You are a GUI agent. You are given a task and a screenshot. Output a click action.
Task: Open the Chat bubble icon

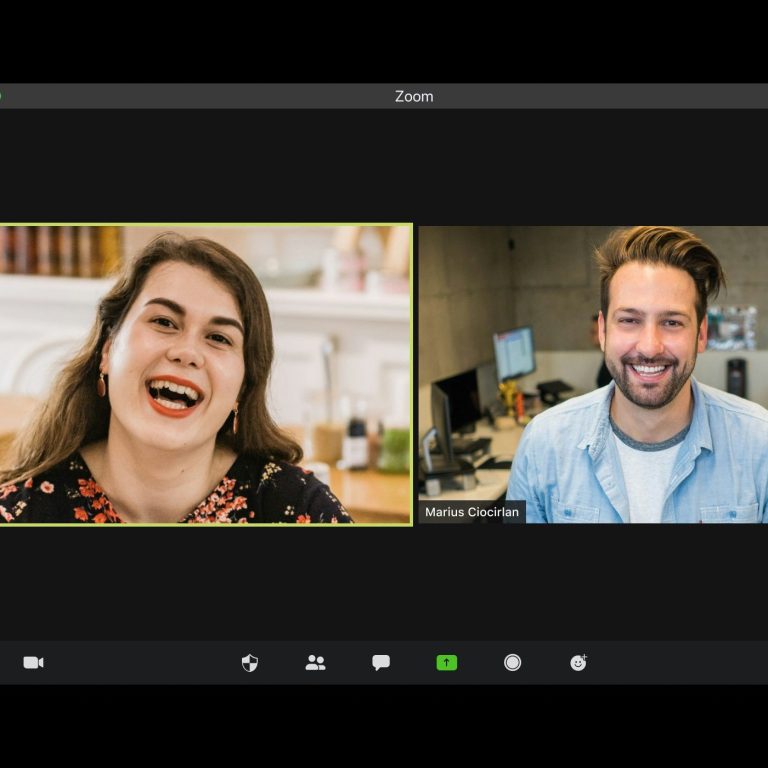381,663
